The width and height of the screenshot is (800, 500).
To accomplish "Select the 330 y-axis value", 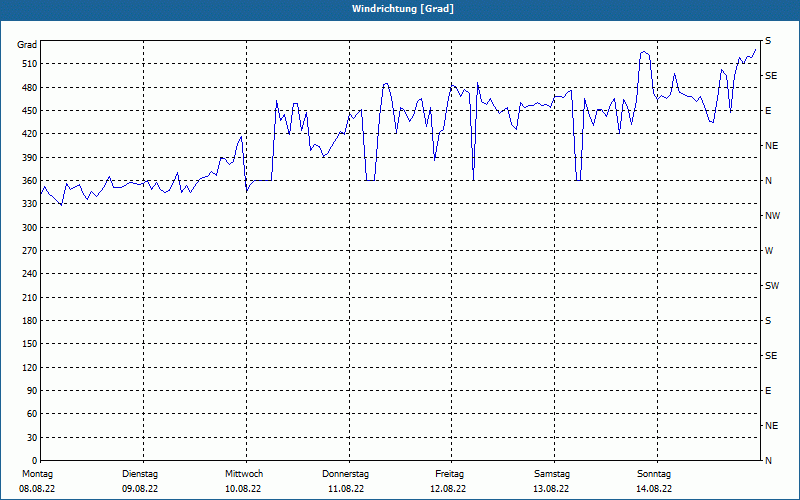I will coord(29,204).
